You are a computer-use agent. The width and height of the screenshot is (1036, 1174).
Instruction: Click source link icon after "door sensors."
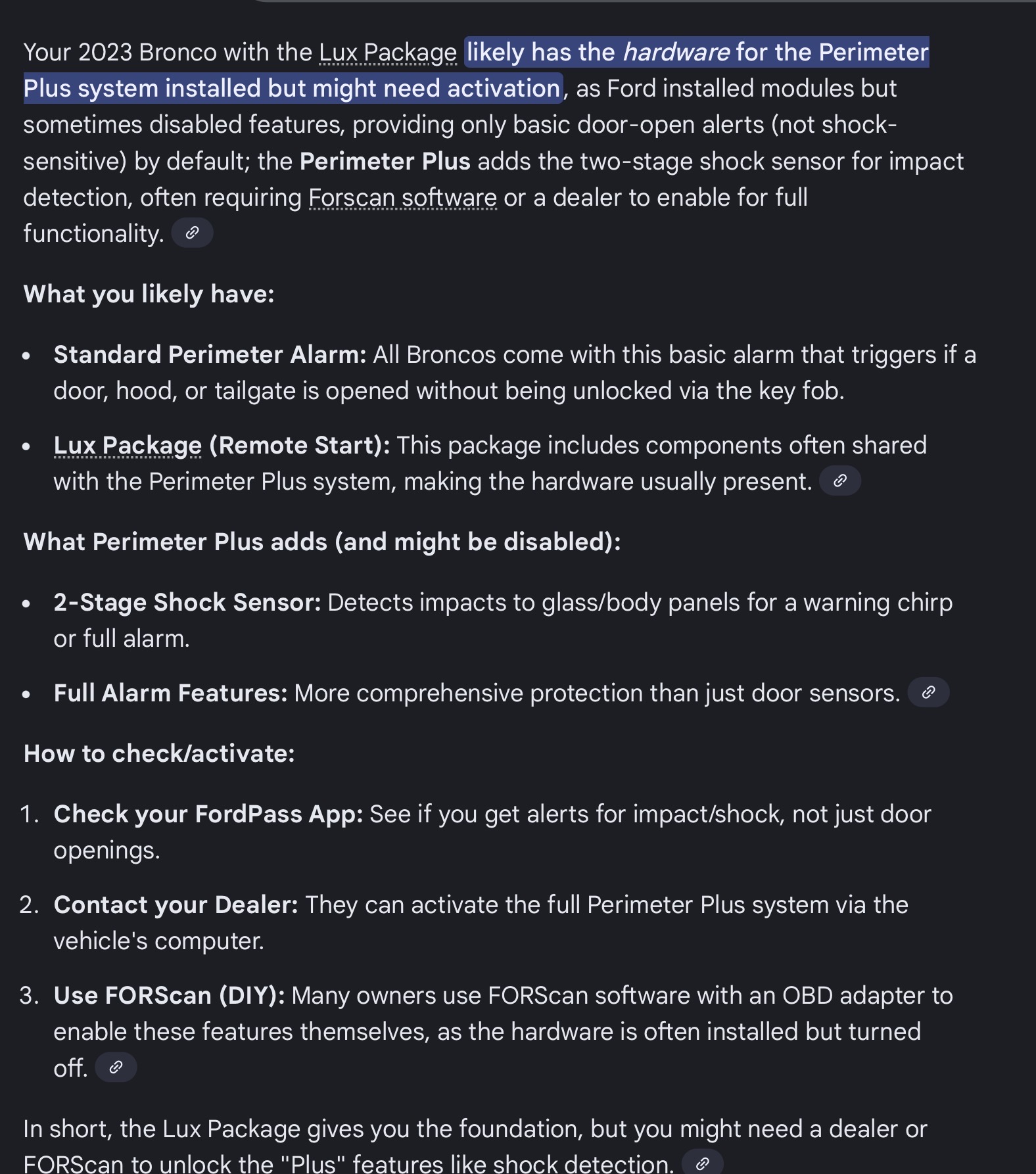point(928,693)
